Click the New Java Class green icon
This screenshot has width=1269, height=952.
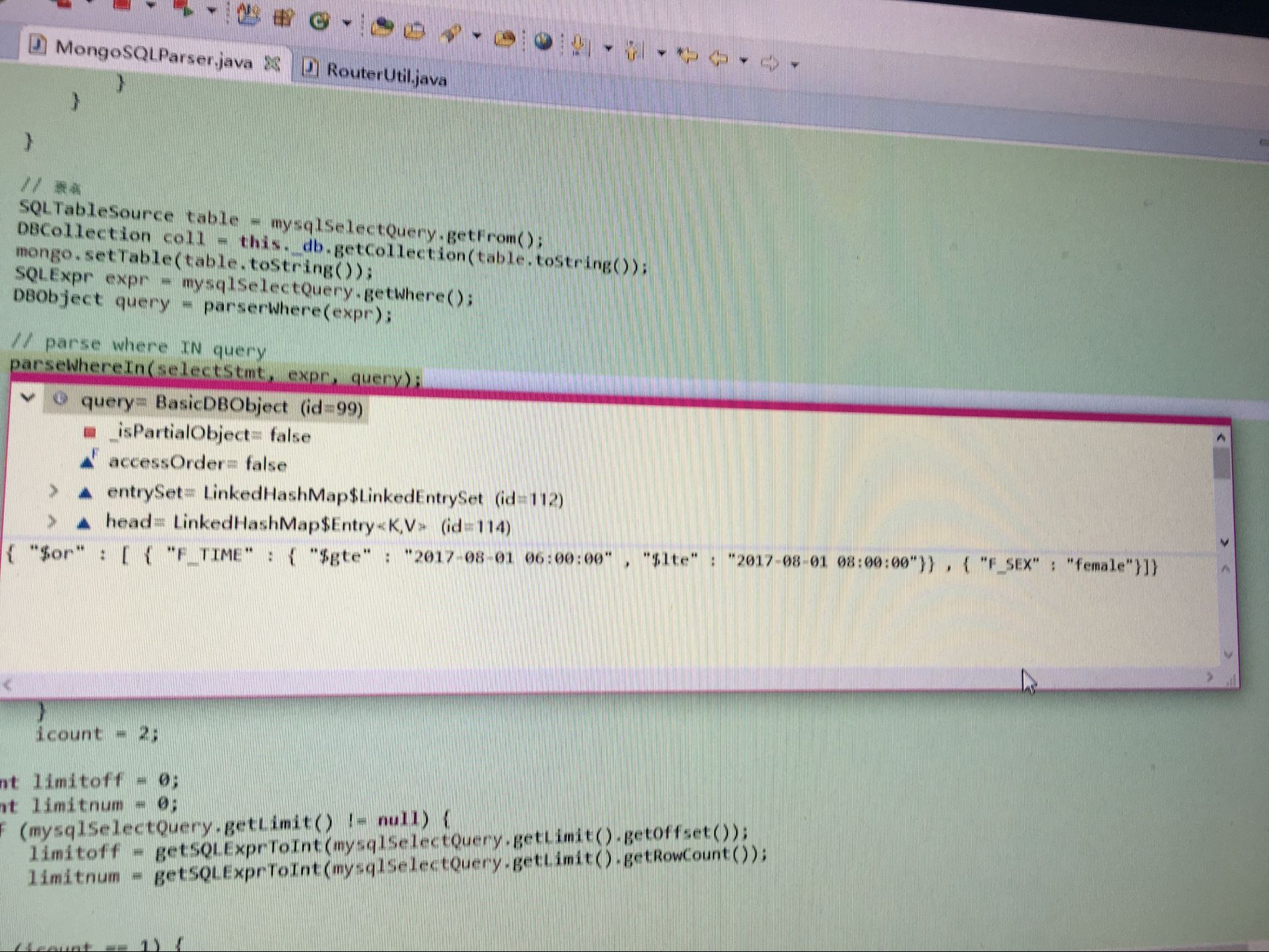point(319,21)
